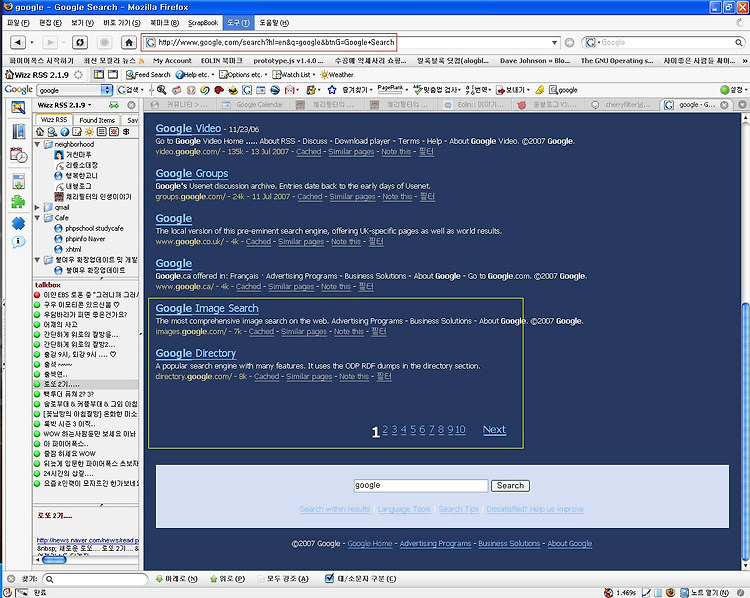Screen dimensions: 750x598
Task: Click the blue question mark help icon in sidebar
Action: (x=65, y=132)
